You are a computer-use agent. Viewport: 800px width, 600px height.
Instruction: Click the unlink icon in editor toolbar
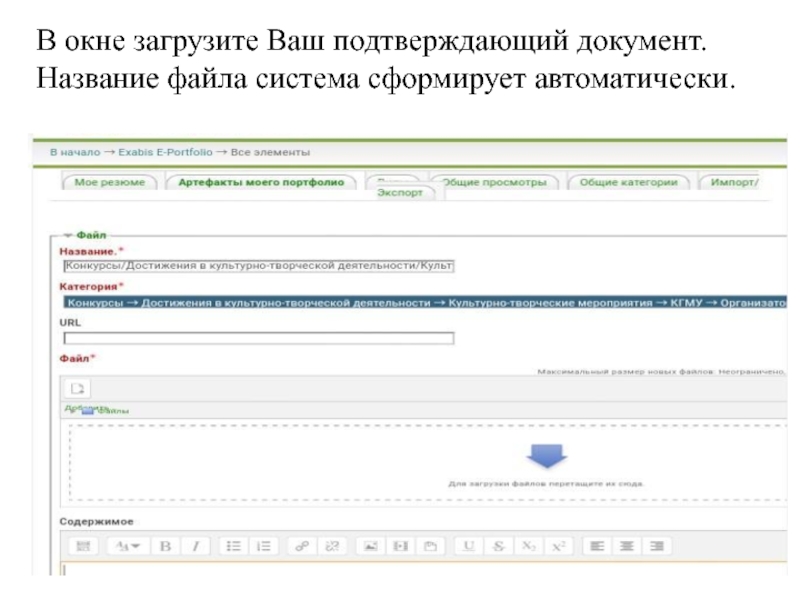(x=332, y=546)
